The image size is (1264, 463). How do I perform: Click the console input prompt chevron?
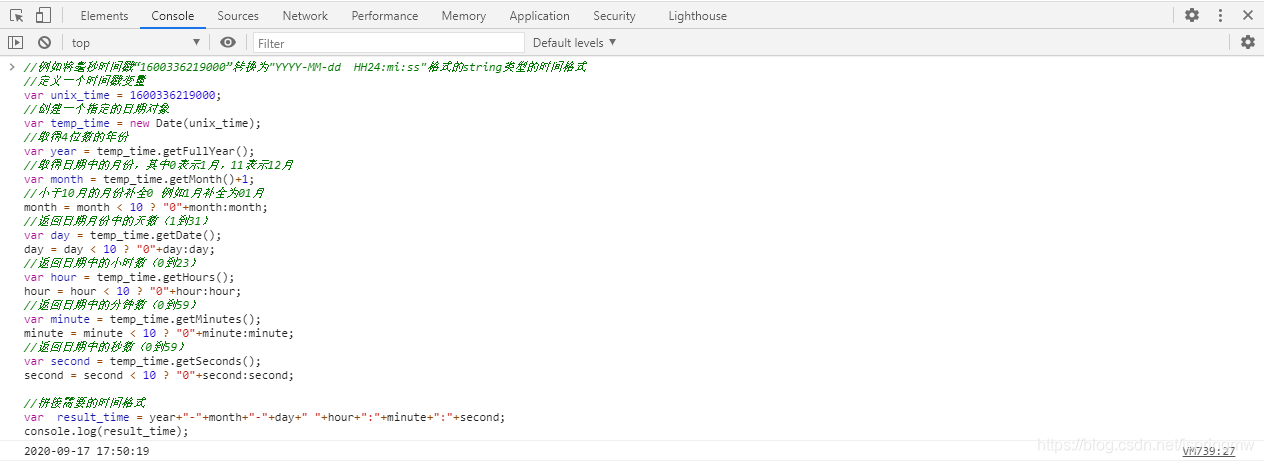click(11, 67)
